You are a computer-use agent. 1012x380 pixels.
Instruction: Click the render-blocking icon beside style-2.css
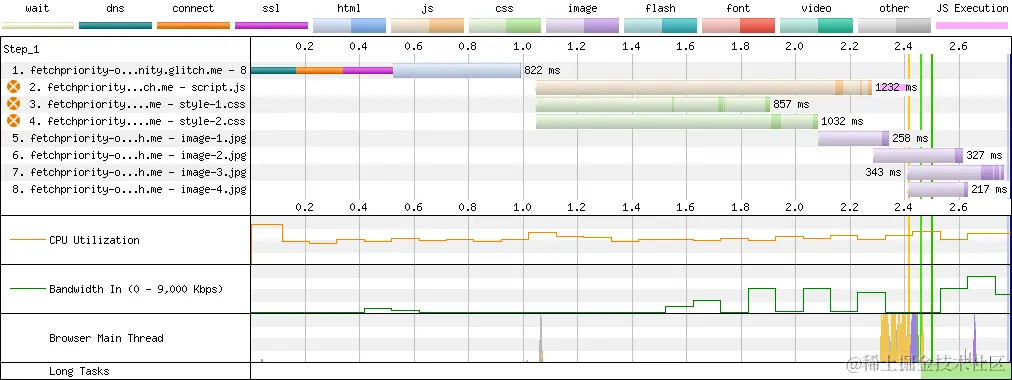pos(14,121)
